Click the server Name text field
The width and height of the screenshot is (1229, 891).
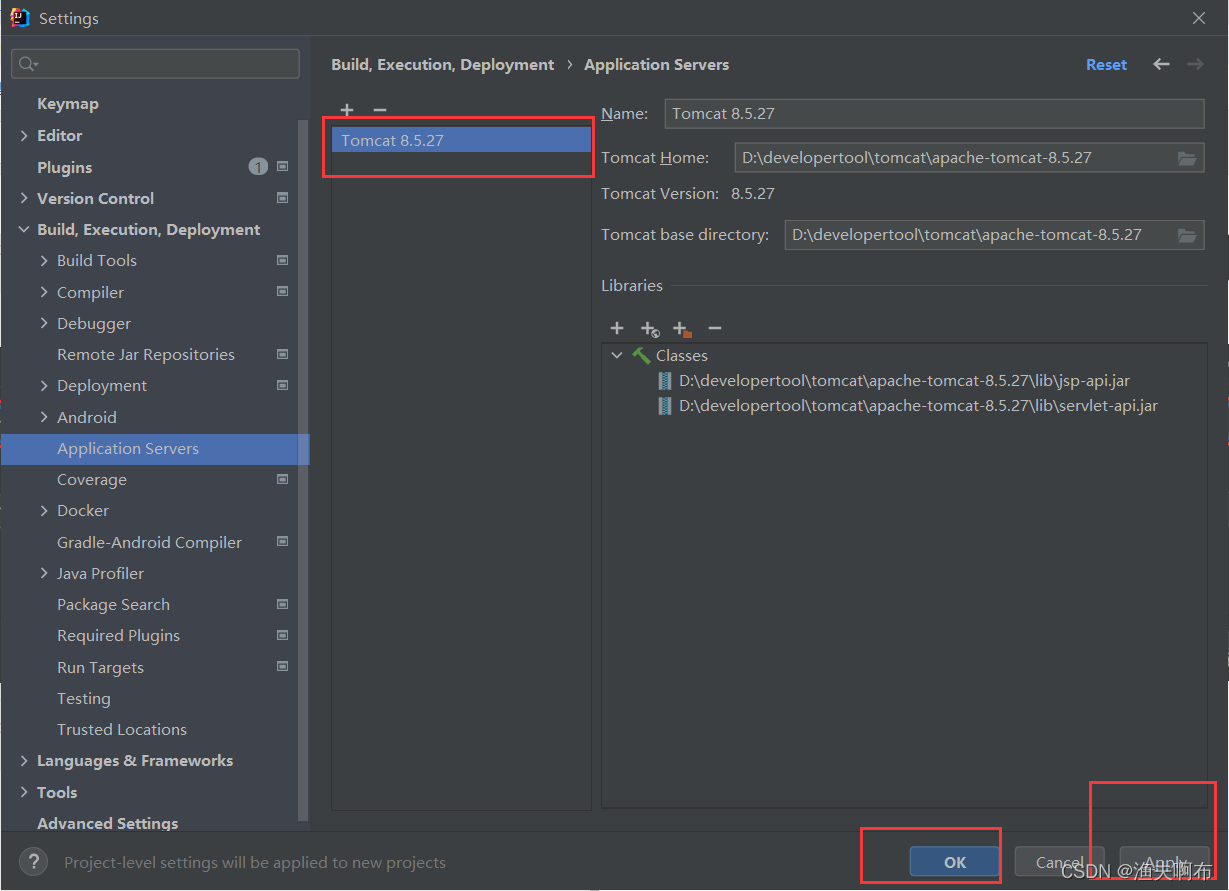pos(934,113)
